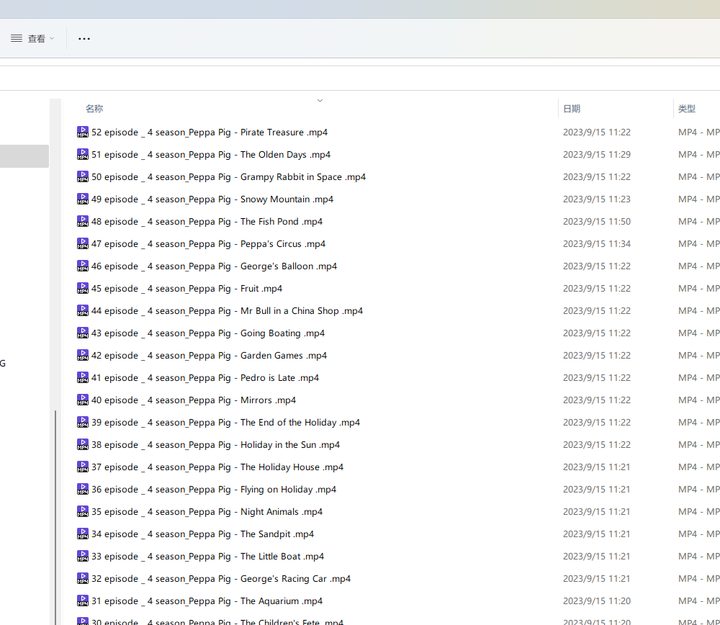This screenshot has width=720, height=625.
Task: Select file name '40 episode ... Mirrors .mp4'
Action: click(194, 400)
